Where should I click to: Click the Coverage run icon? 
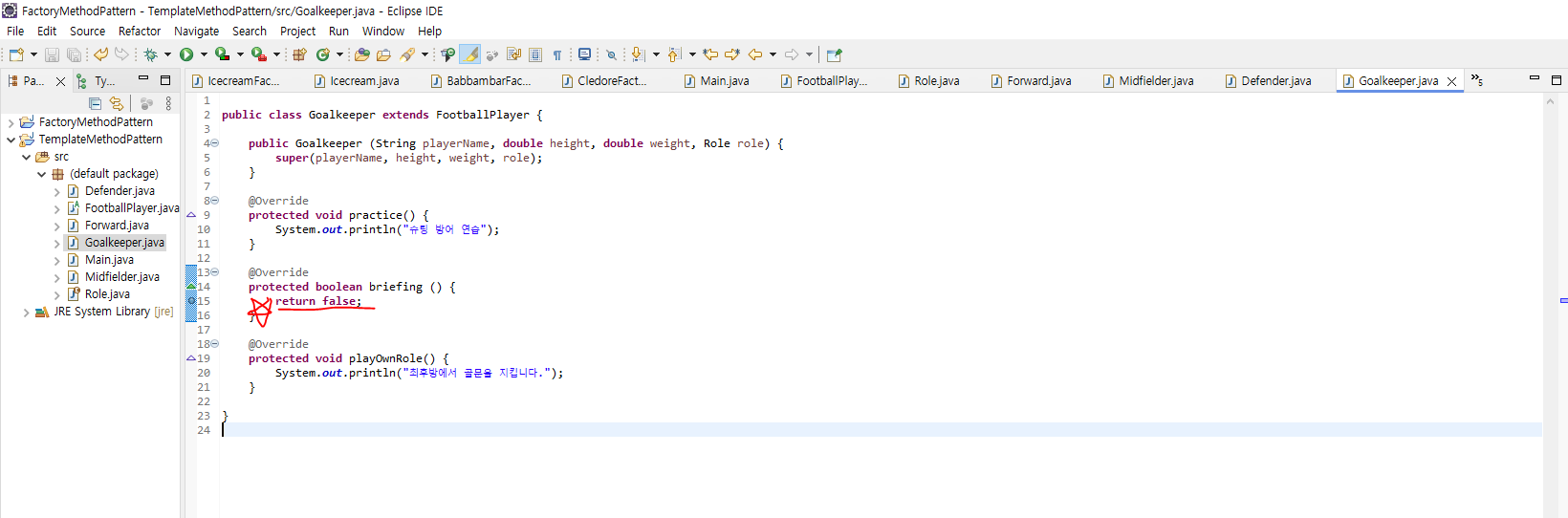[222, 54]
